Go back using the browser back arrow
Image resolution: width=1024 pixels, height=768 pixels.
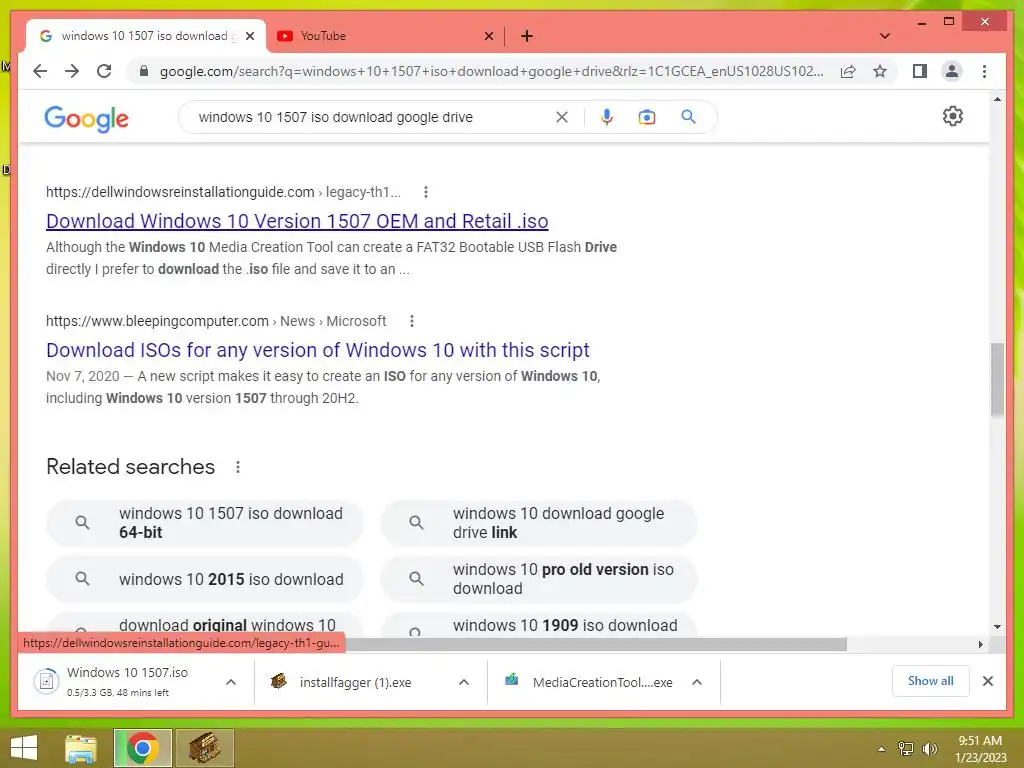tap(40, 71)
